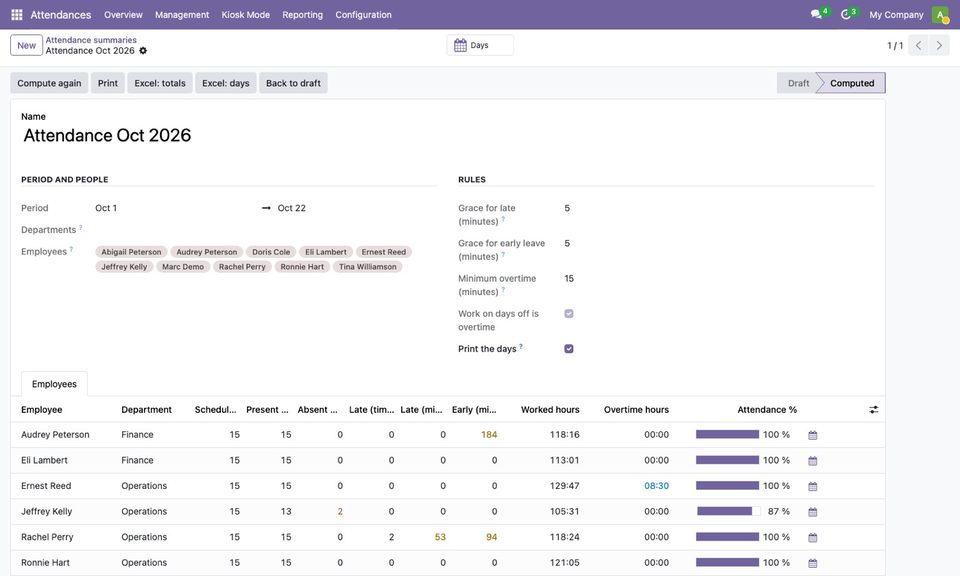The width and height of the screenshot is (960, 576).
Task: Click the Back to draft button
Action: point(293,83)
